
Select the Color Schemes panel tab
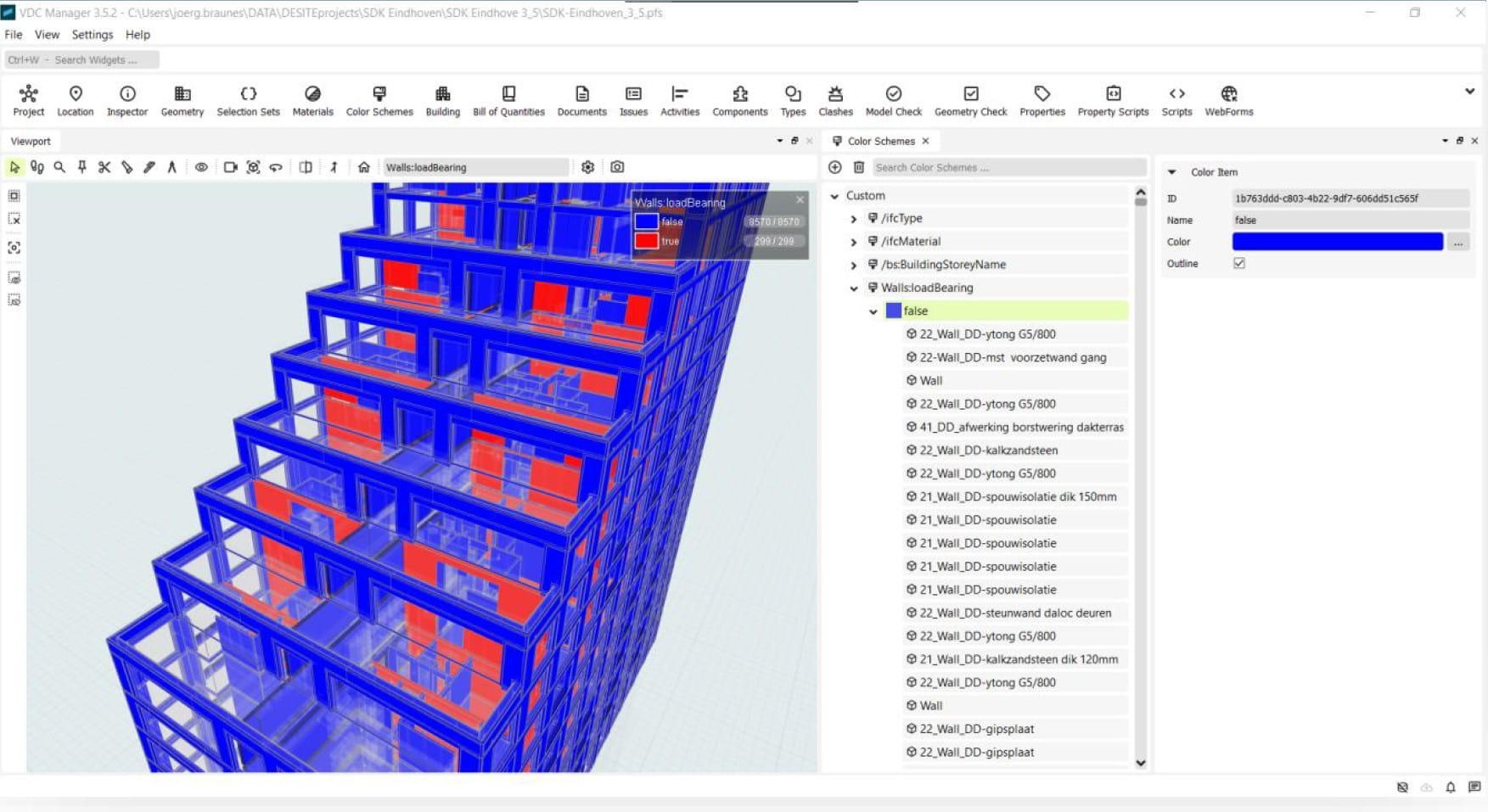880,141
